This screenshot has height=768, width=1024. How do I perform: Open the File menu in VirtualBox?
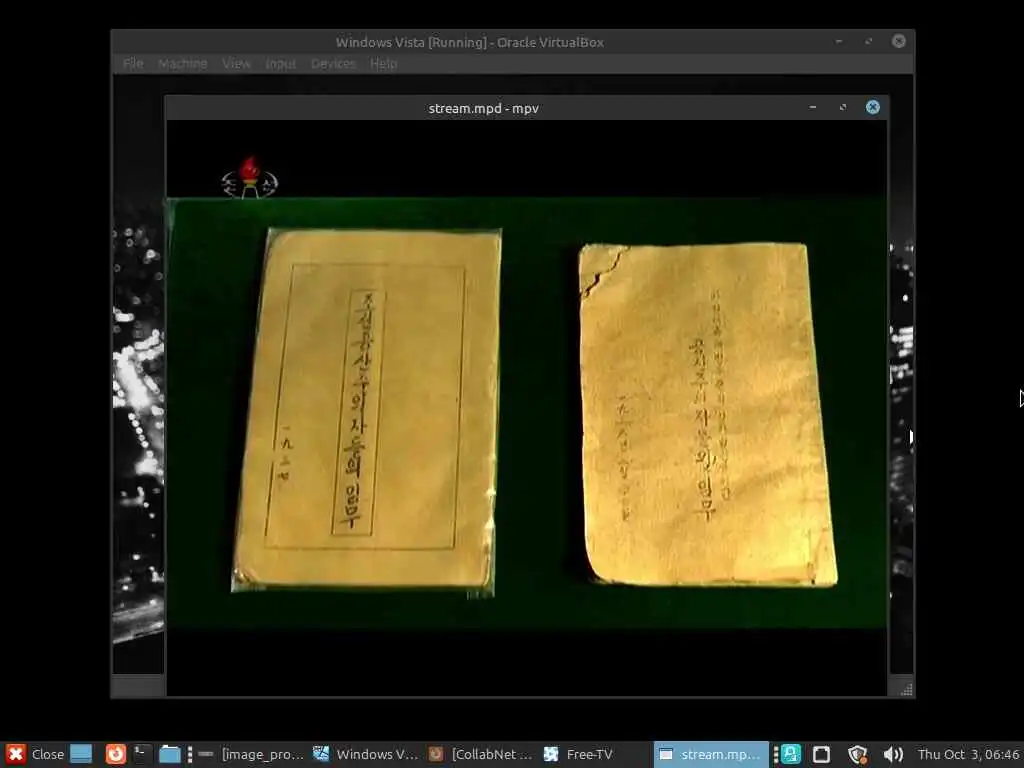coord(133,63)
